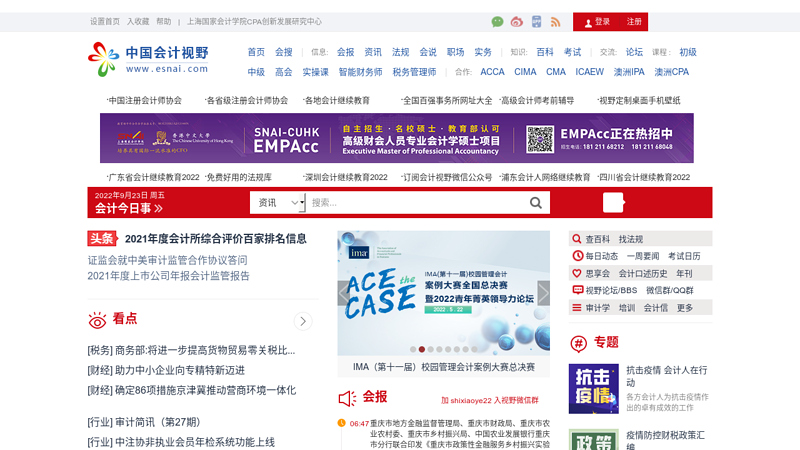800x450 pixels.
Task: Open the 抗击疫情 topic thumbnail
Action: point(593,389)
